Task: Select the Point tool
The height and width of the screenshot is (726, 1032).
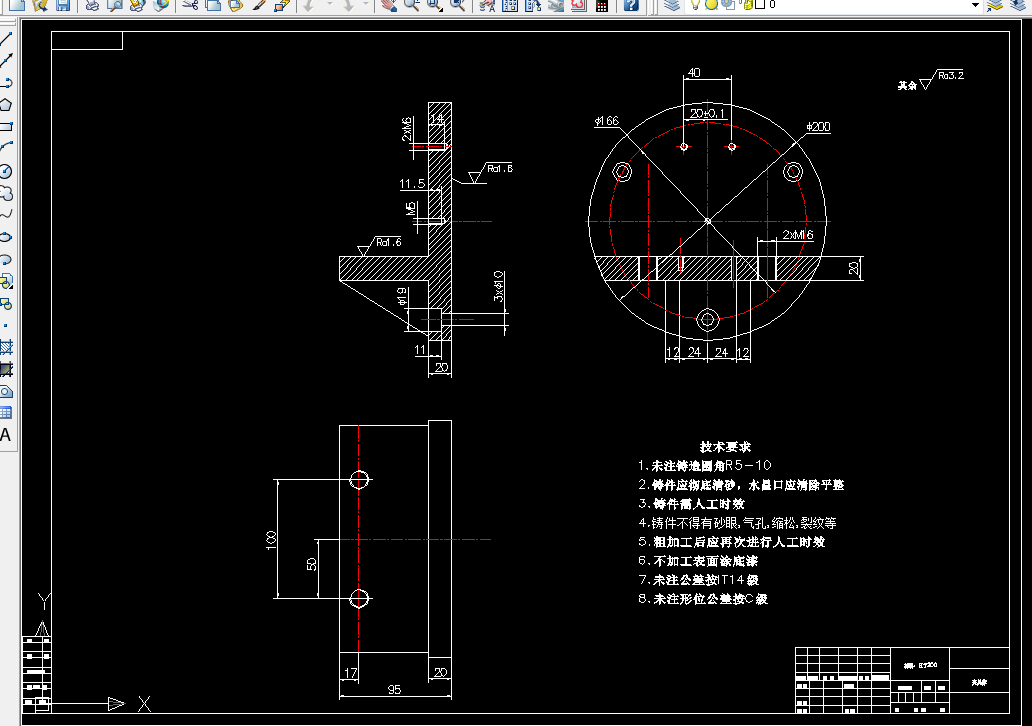Action: coord(6,325)
